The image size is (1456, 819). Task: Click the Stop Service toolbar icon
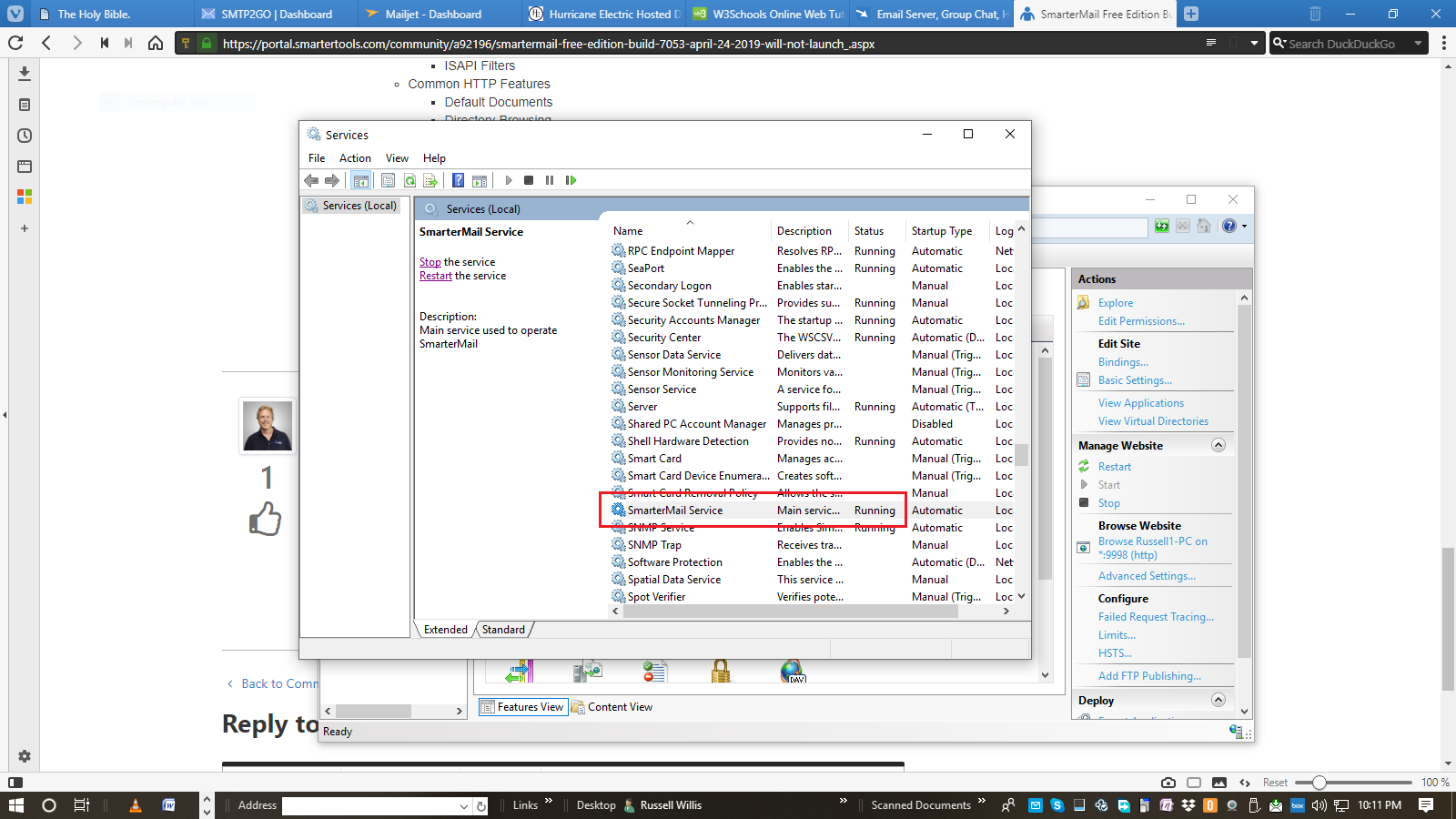pyautogui.click(x=529, y=180)
